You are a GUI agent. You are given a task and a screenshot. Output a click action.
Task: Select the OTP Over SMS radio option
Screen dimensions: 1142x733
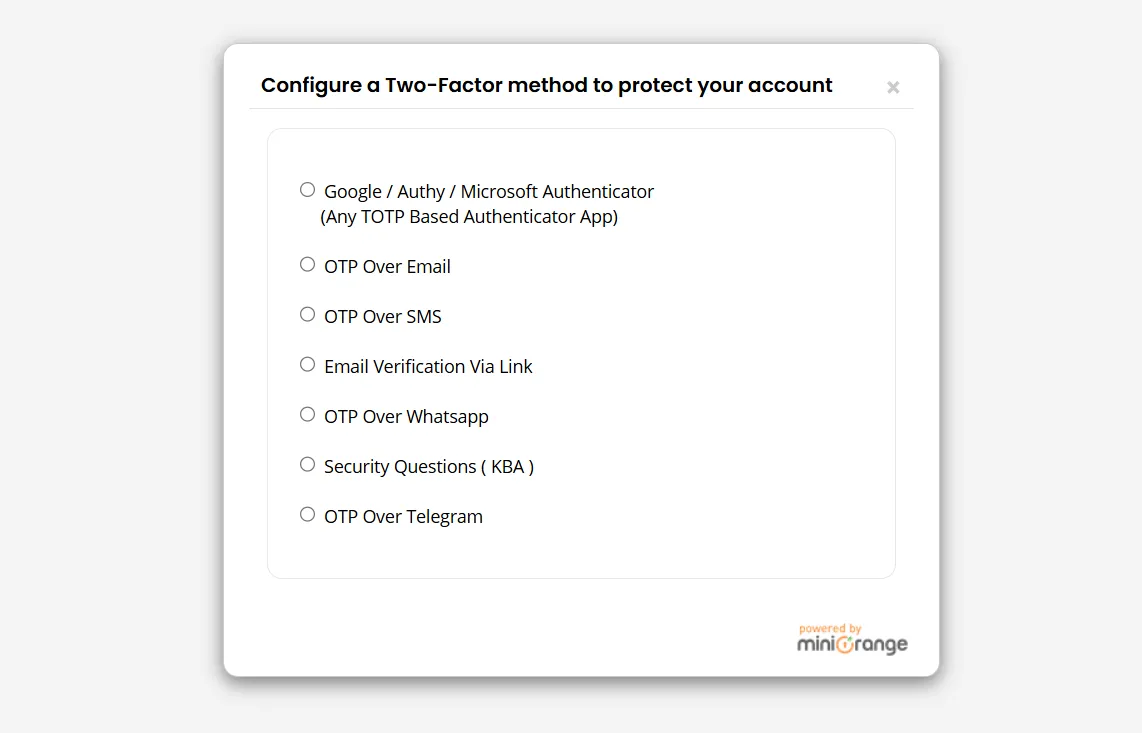pyautogui.click(x=307, y=314)
